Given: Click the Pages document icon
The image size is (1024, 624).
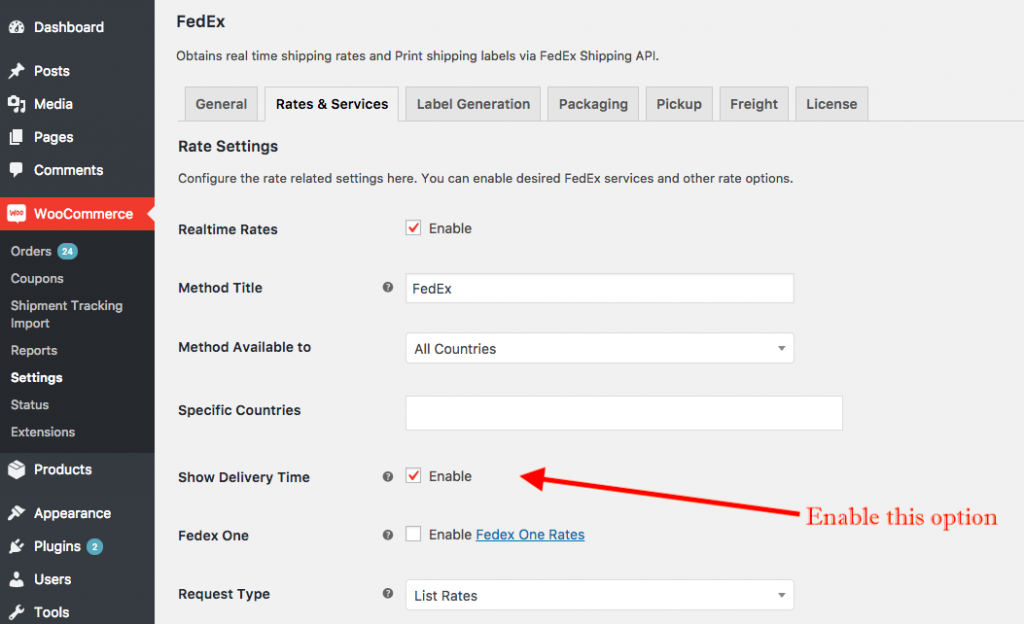Looking at the screenshot, I should [x=16, y=137].
